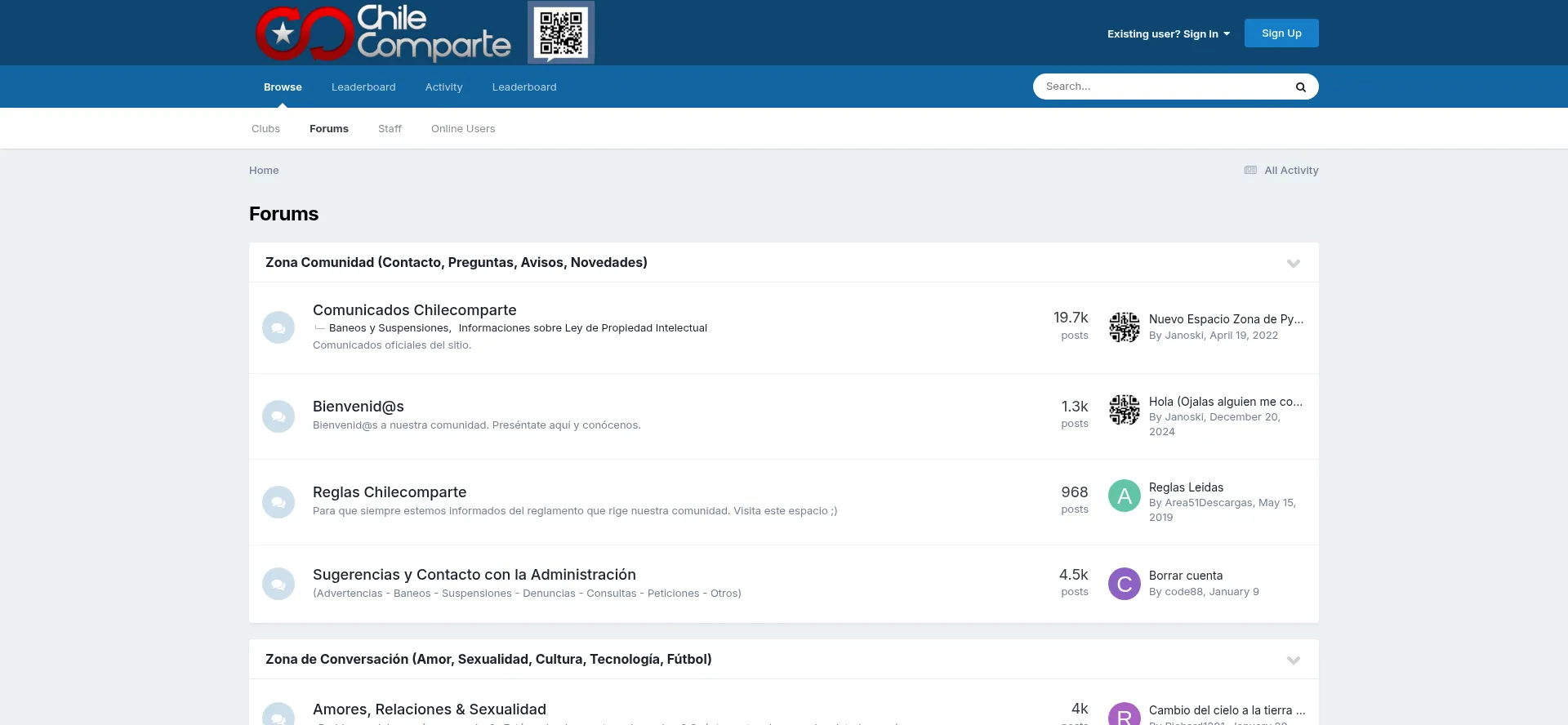
Task: Open the purple R avatar by Cambio del cielo
Action: pyautogui.click(x=1125, y=714)
